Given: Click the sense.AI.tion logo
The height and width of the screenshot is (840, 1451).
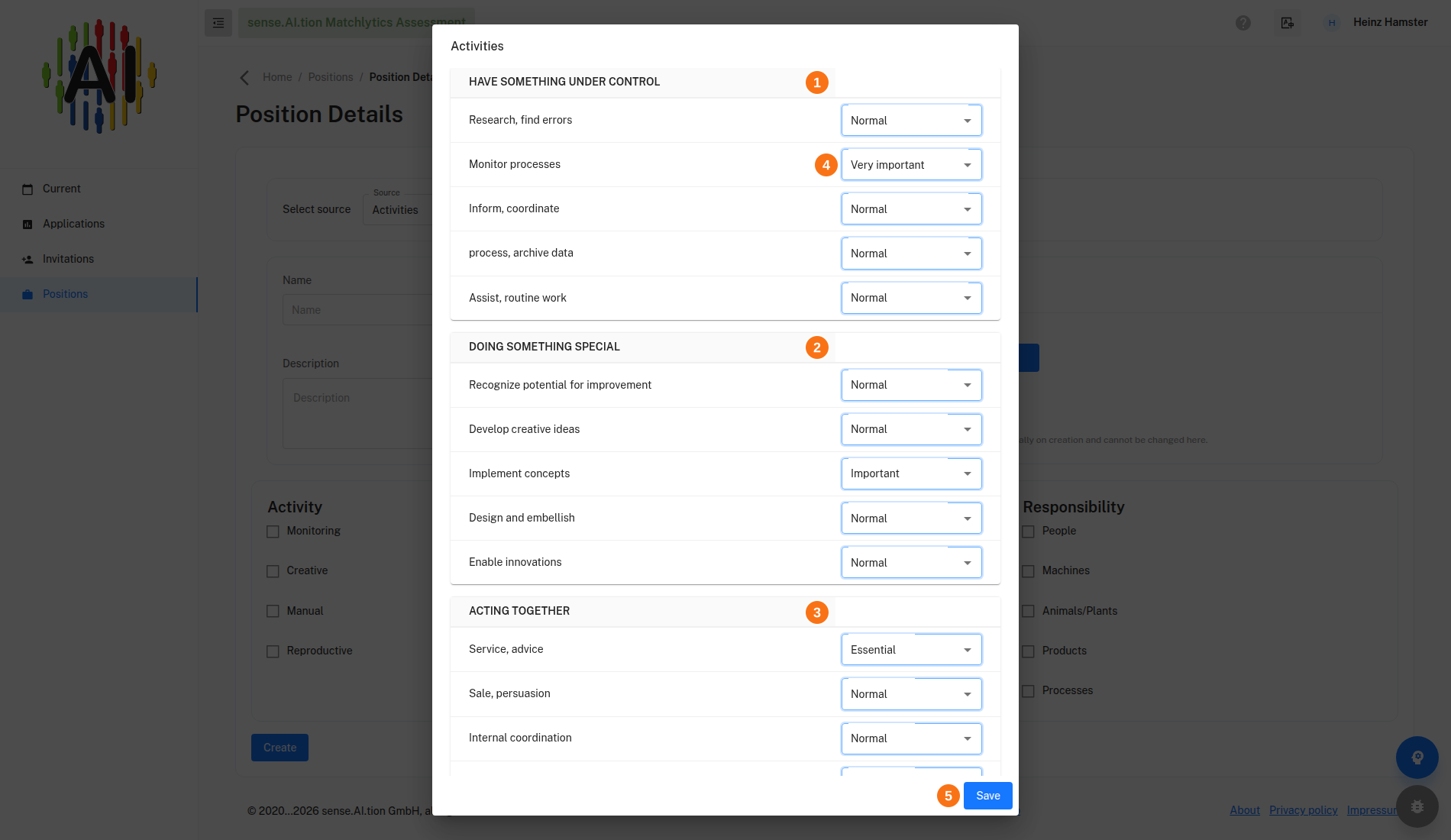Looking at the screenshot, I should pyautogui.click(x=99, y=76).
